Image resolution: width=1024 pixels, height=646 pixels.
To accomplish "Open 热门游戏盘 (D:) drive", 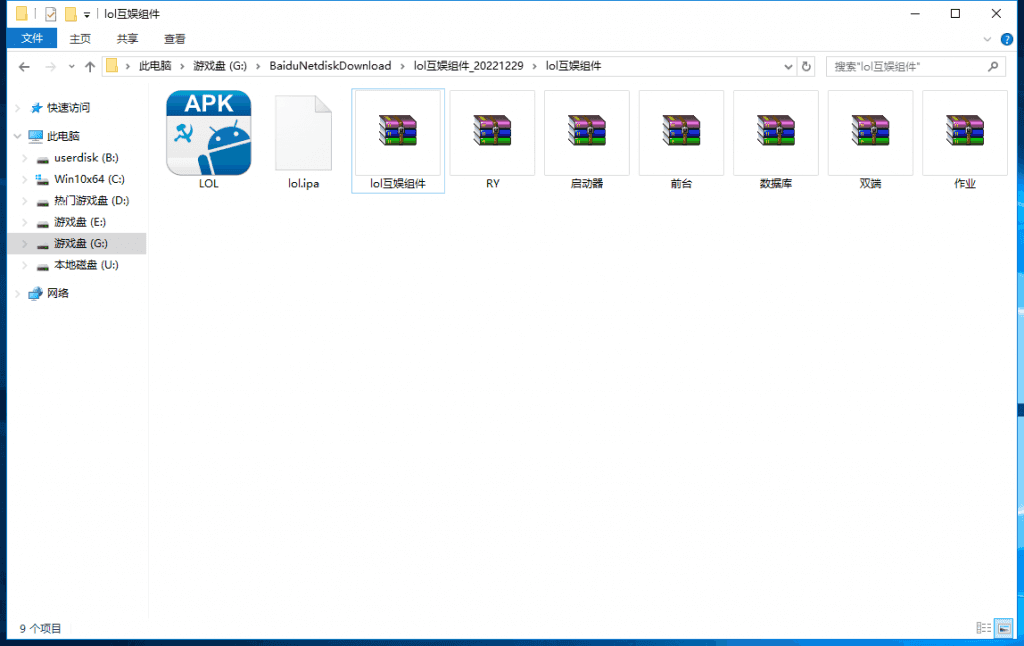I will coord(91,201).
